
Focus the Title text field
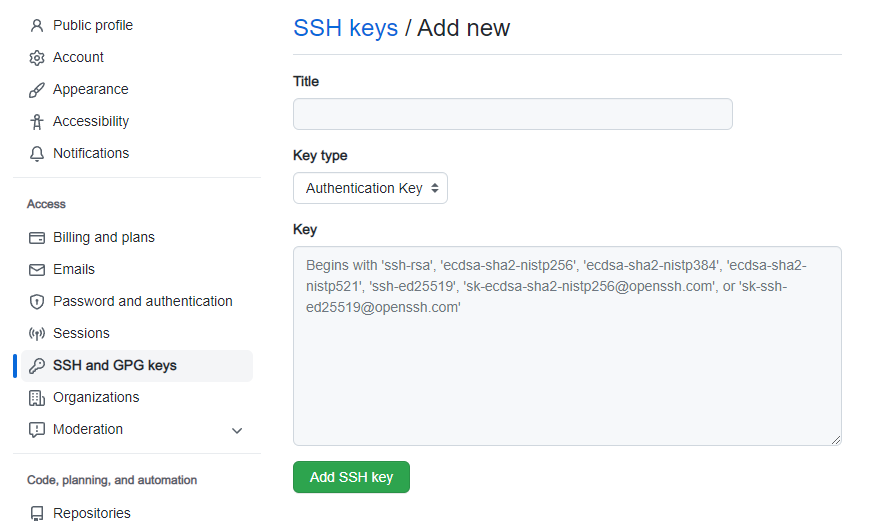click(512, 114)
